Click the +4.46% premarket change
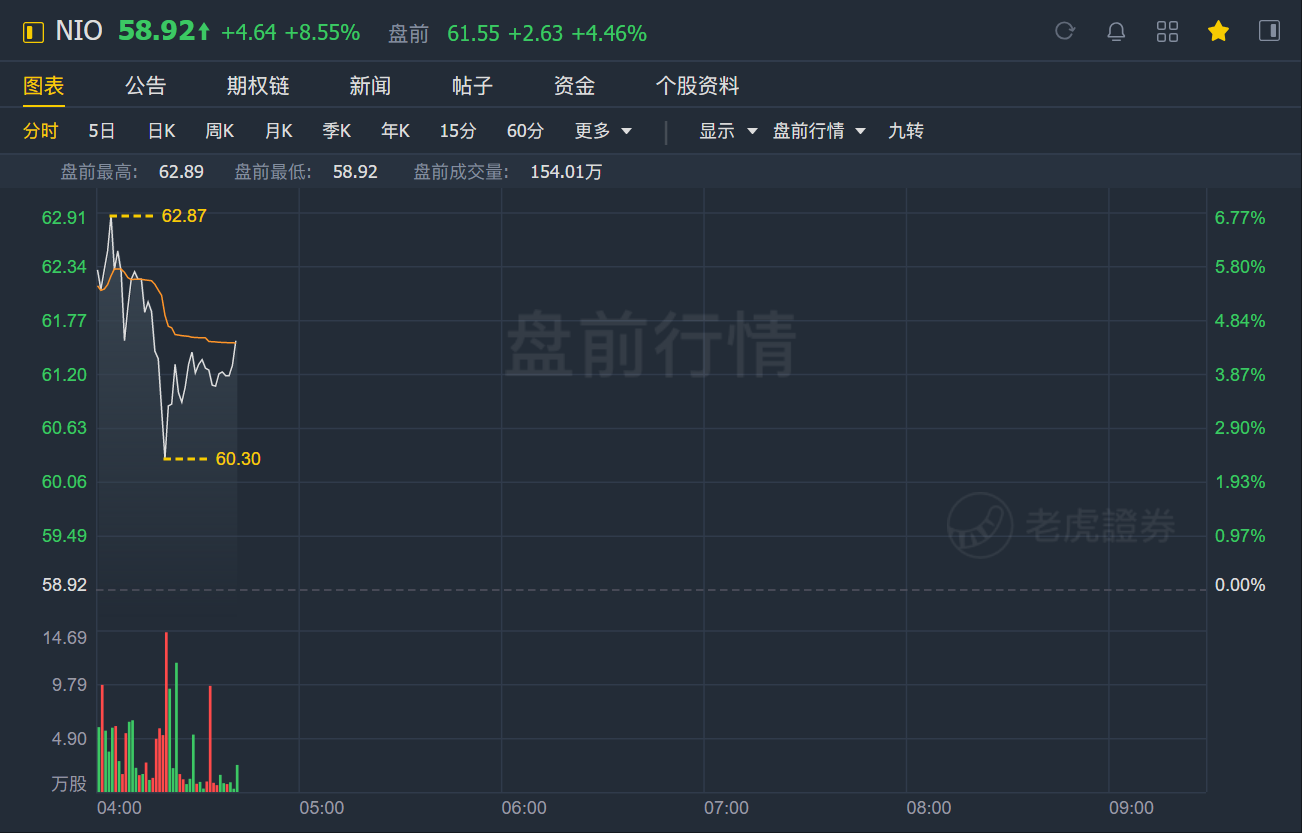 [609, 34]
